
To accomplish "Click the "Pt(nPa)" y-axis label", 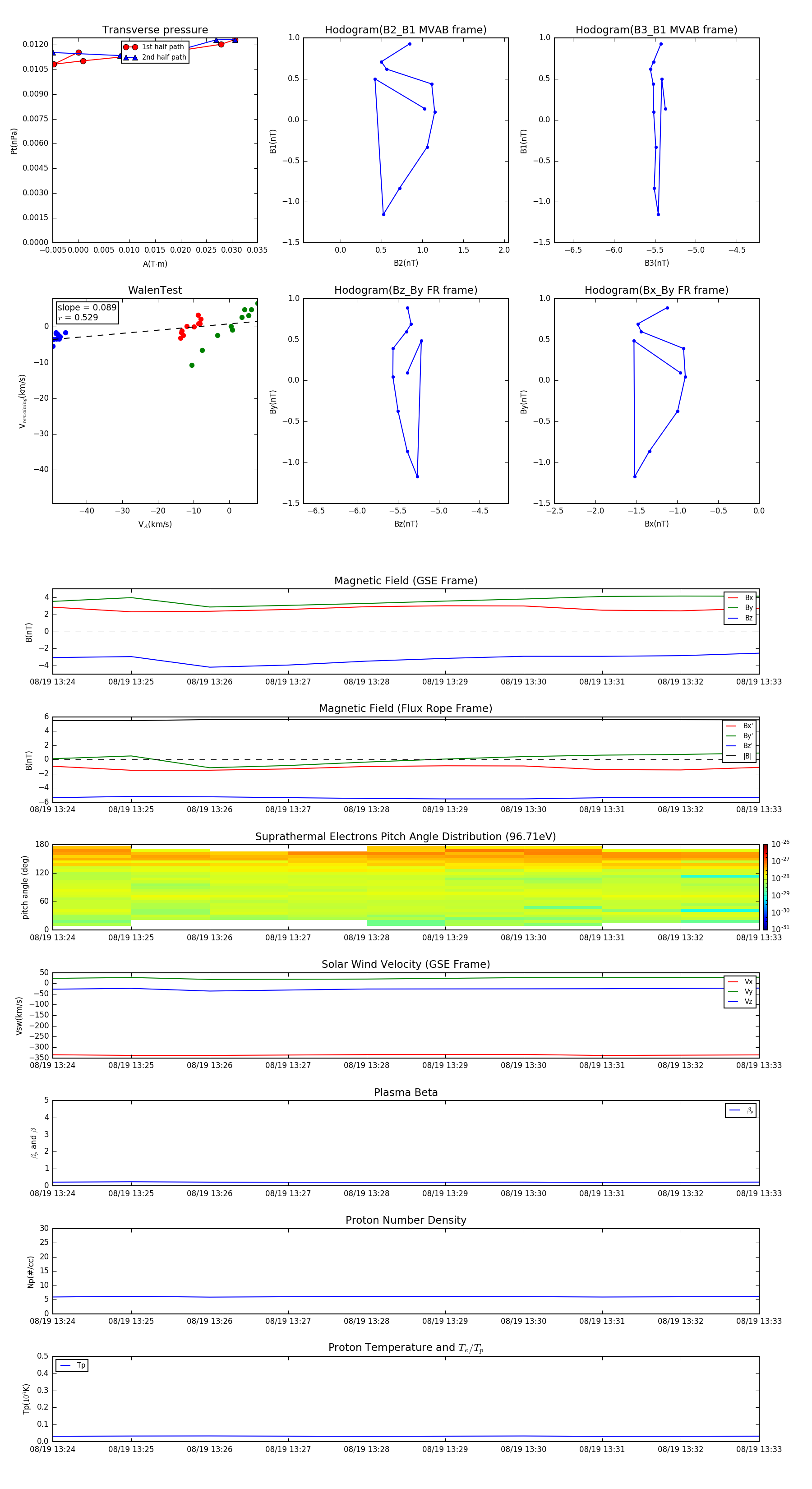I will [x=14, y=140].
